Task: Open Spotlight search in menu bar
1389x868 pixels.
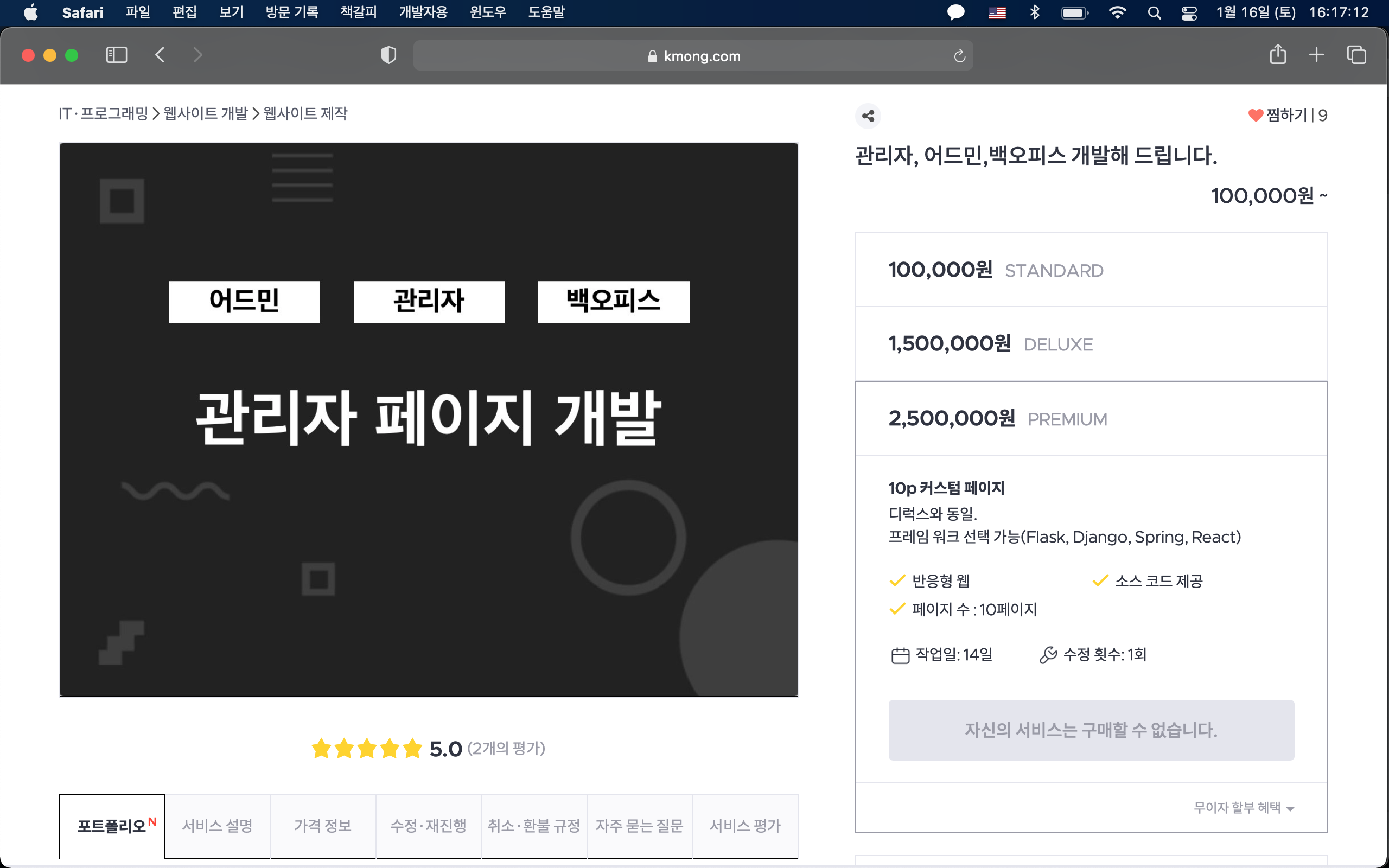Action: point(1154,12)
